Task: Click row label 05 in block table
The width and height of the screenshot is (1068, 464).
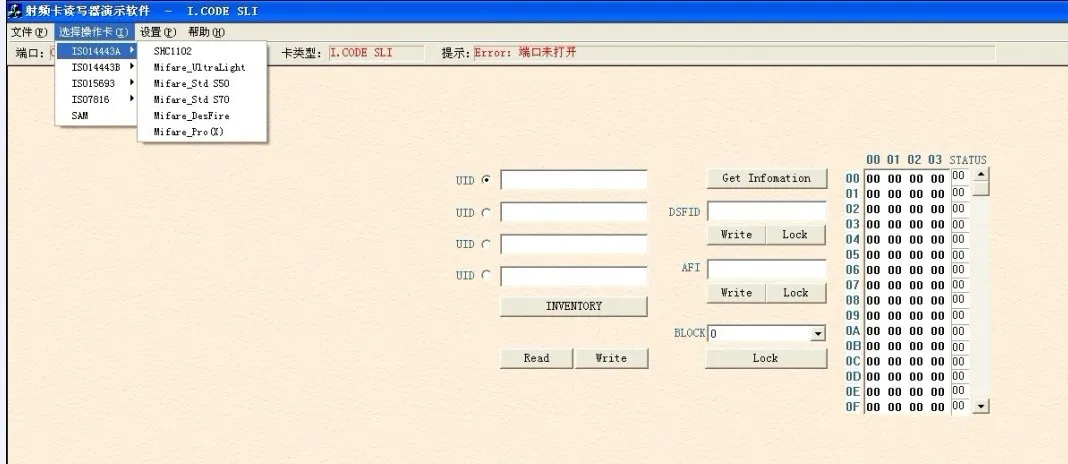Action: (853, 255)
